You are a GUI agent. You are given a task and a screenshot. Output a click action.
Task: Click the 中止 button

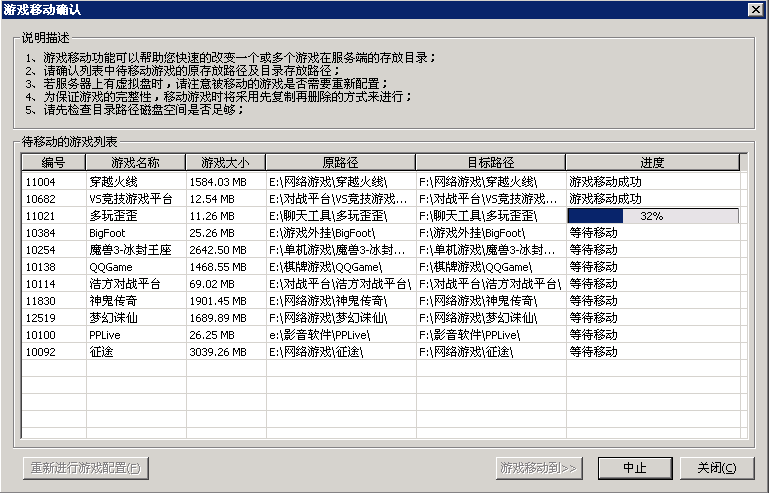click(635, 468)
